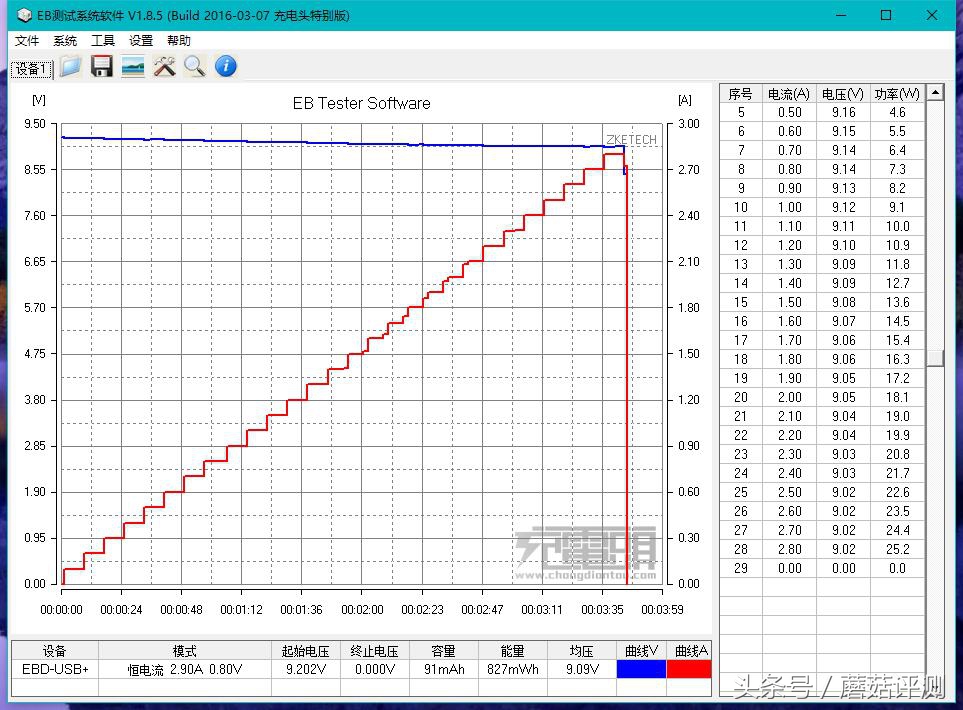Click the red 曲线A color swatch
This screenshot has height=710, width=963.
pyautogui.click(x=688, y=669)
